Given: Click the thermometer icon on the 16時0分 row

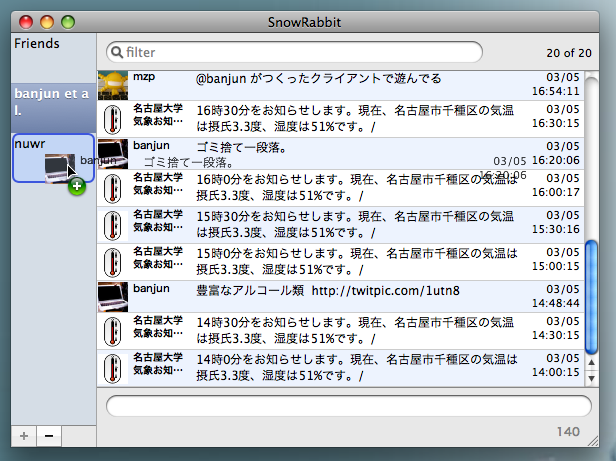Looking at the screenshot, I should coord(113,188).
